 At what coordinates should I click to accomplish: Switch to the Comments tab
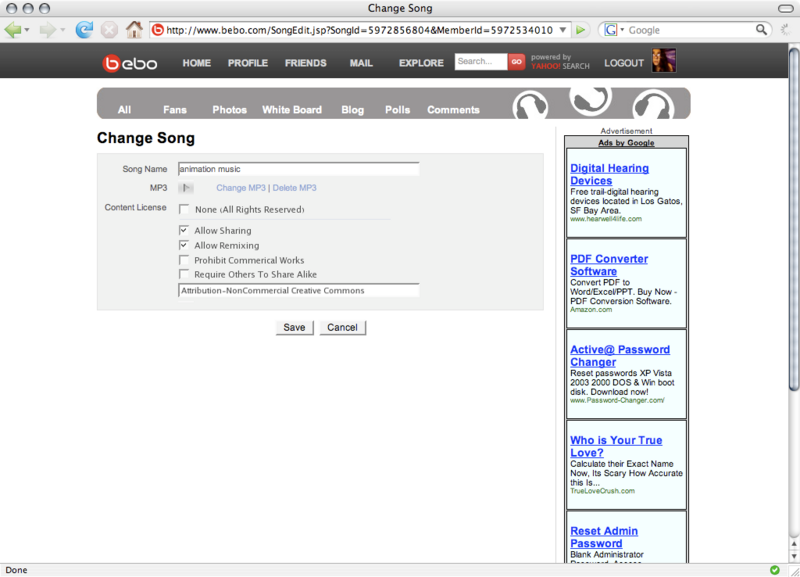point(453,110)
